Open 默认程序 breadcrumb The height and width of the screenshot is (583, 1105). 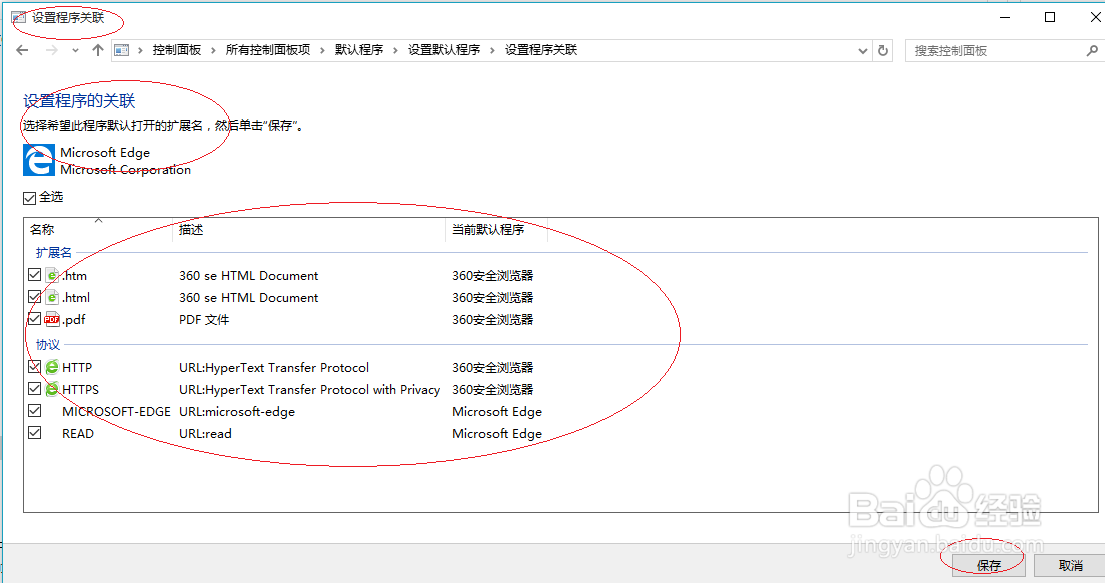click(x=359, y=50)
